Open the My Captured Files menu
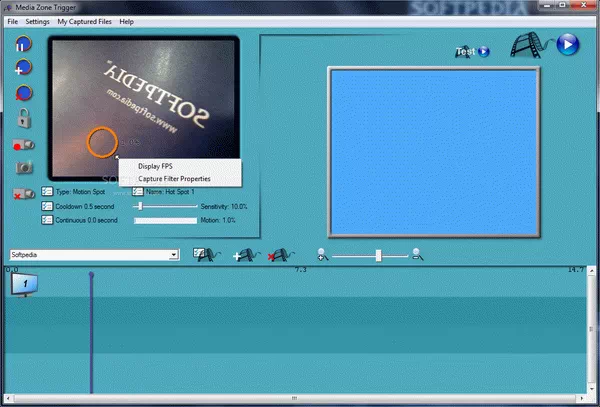600x407 pixels. click(84, 21)
